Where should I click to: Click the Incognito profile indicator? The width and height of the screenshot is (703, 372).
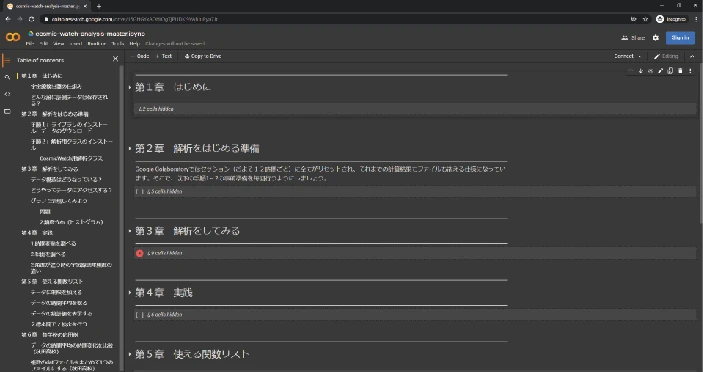click(x=671, y=19)
